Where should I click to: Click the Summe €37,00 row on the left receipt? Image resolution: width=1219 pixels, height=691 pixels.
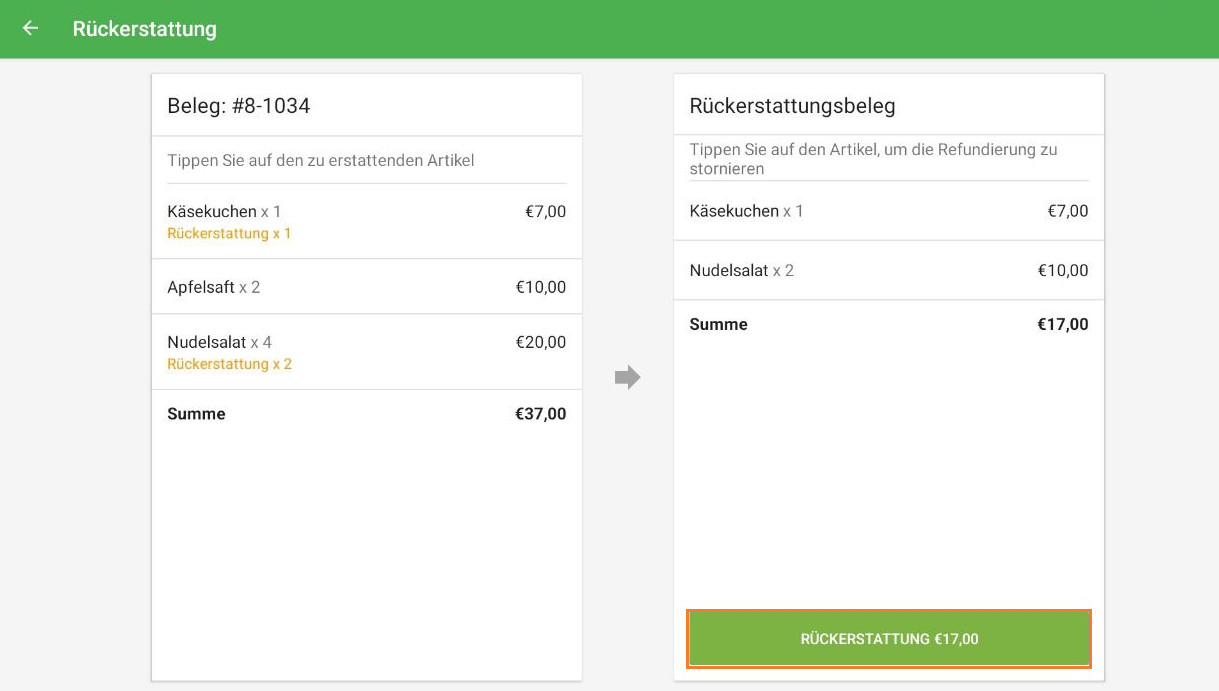(x=366, y=413)
